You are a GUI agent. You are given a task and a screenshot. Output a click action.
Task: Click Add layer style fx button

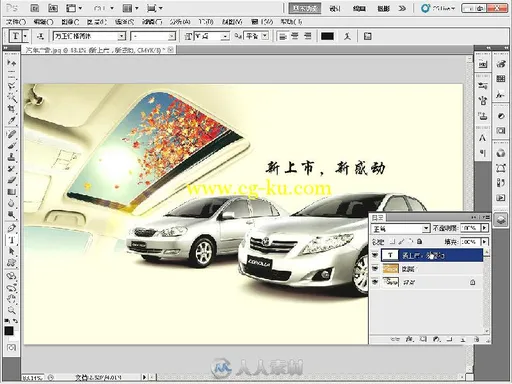pos(409,339)
